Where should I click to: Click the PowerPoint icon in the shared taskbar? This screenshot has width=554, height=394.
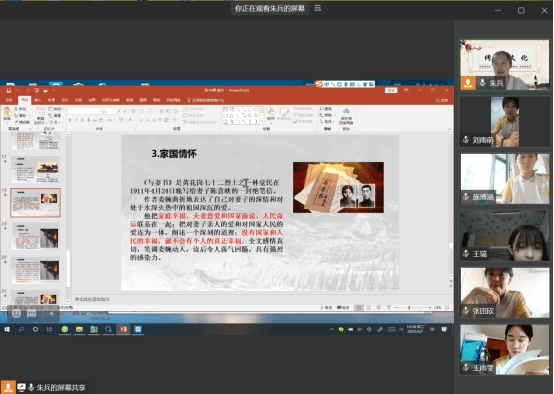[x=123, y=329]
